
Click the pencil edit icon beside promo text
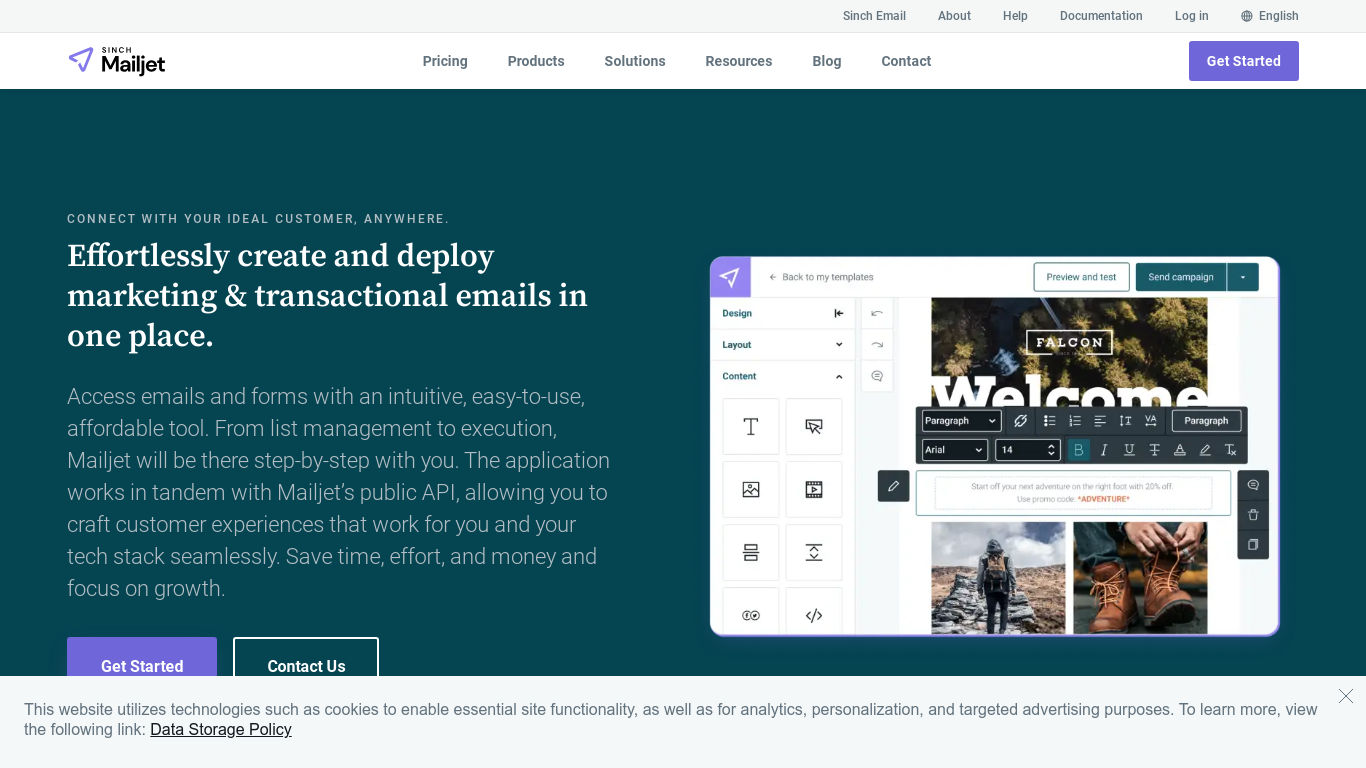coord(893,486)
